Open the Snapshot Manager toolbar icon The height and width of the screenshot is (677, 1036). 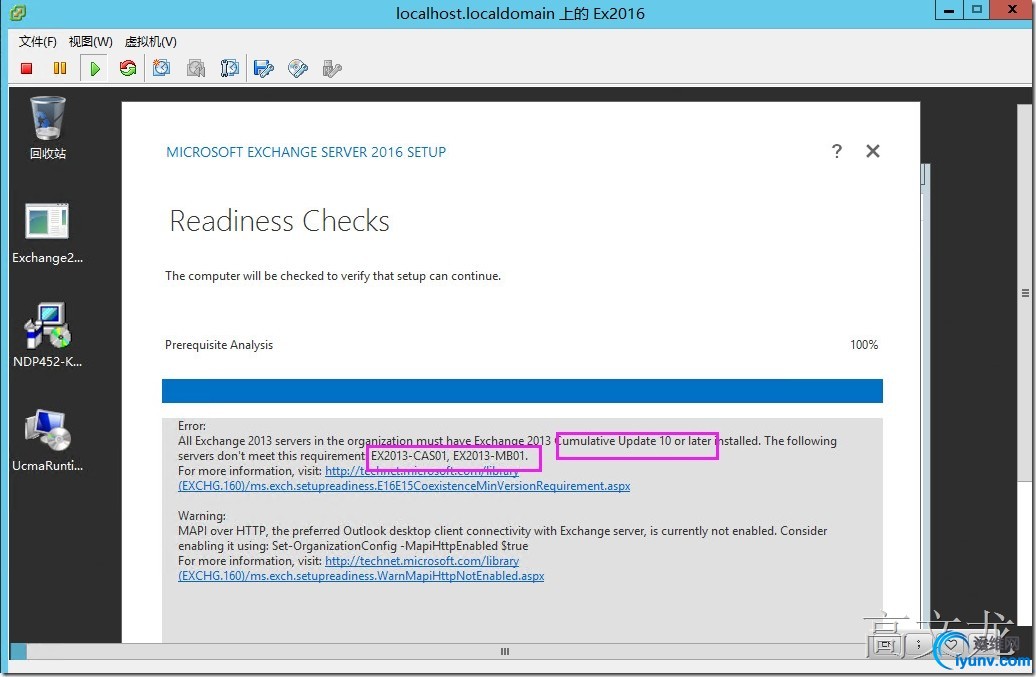[x=229, y=68]
